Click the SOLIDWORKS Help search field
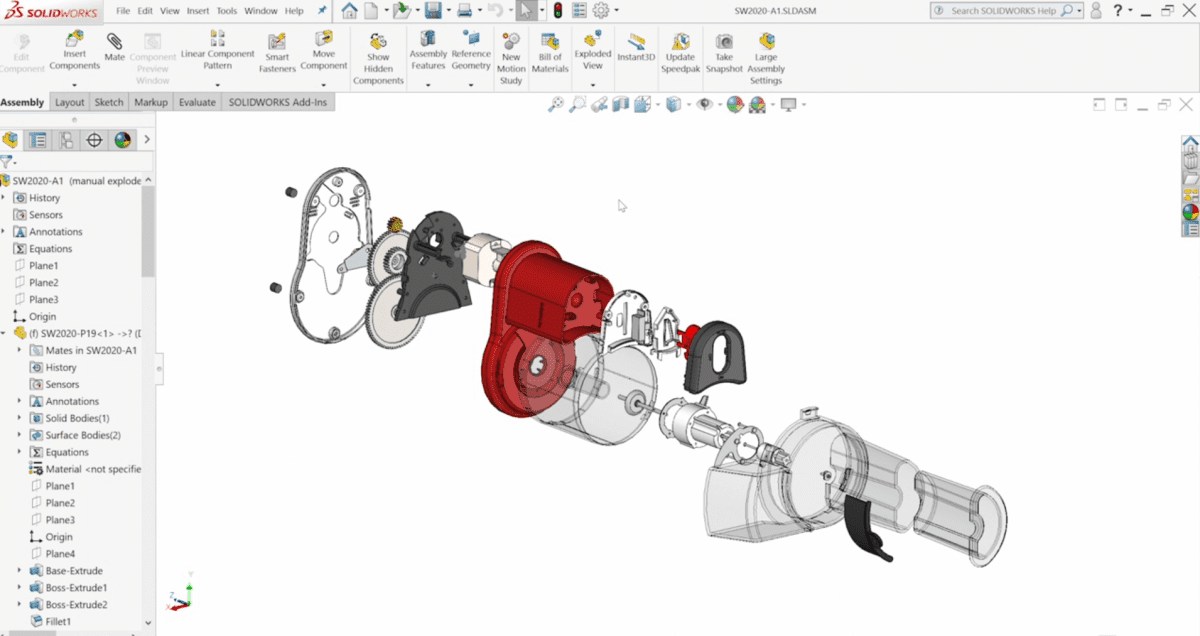The height and width of the screenshot is (636, 1200). click(x=1005, y=9)
